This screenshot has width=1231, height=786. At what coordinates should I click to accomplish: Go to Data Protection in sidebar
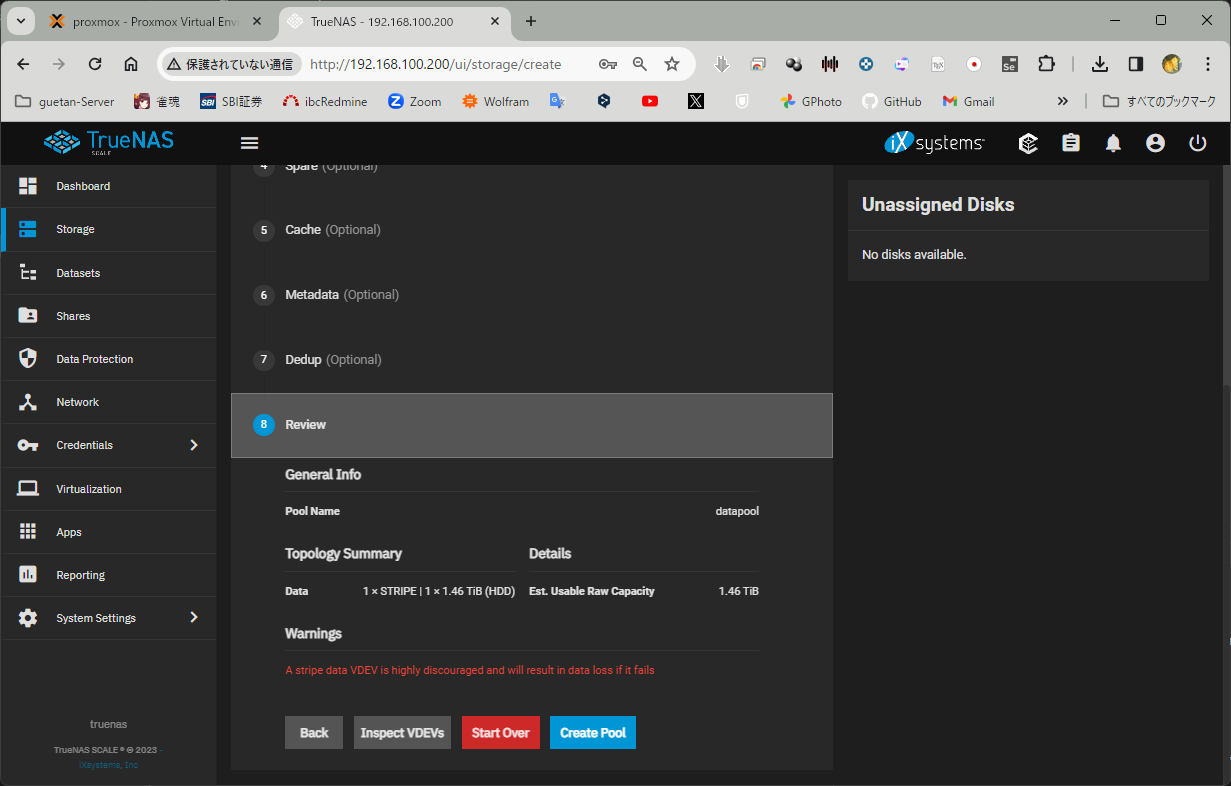(x=94, y=359)
